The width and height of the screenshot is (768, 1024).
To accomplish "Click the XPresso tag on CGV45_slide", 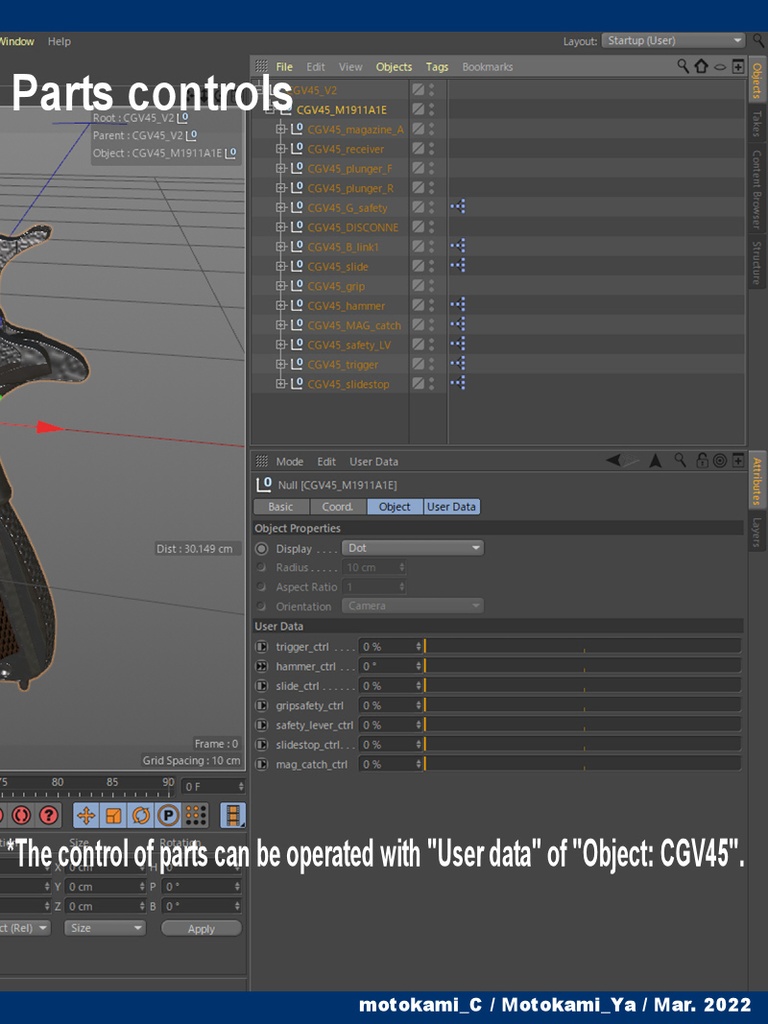I will pyautogui.click(x=458, y=266).
